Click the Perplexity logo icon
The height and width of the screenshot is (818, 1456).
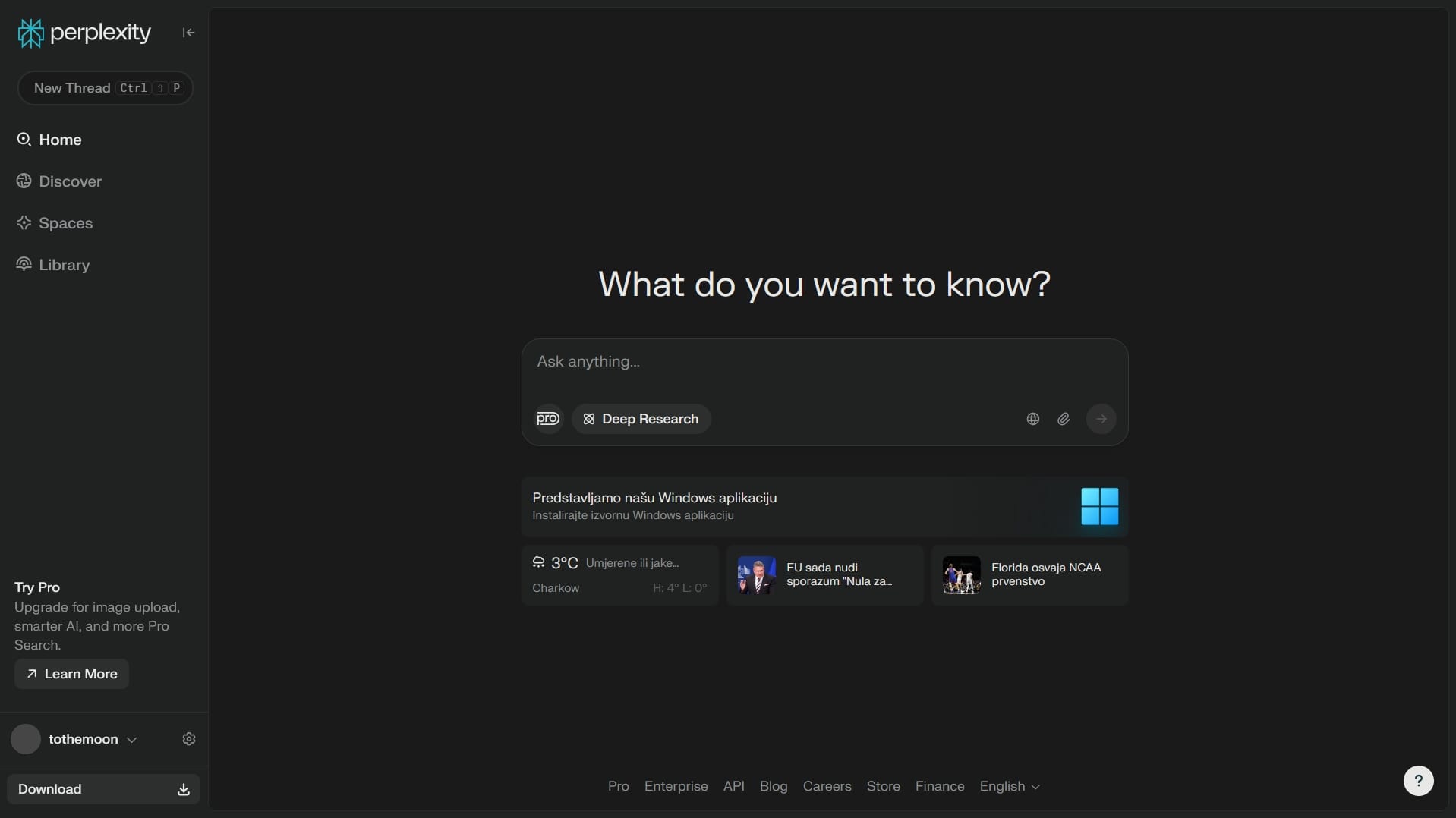(30, 33)
